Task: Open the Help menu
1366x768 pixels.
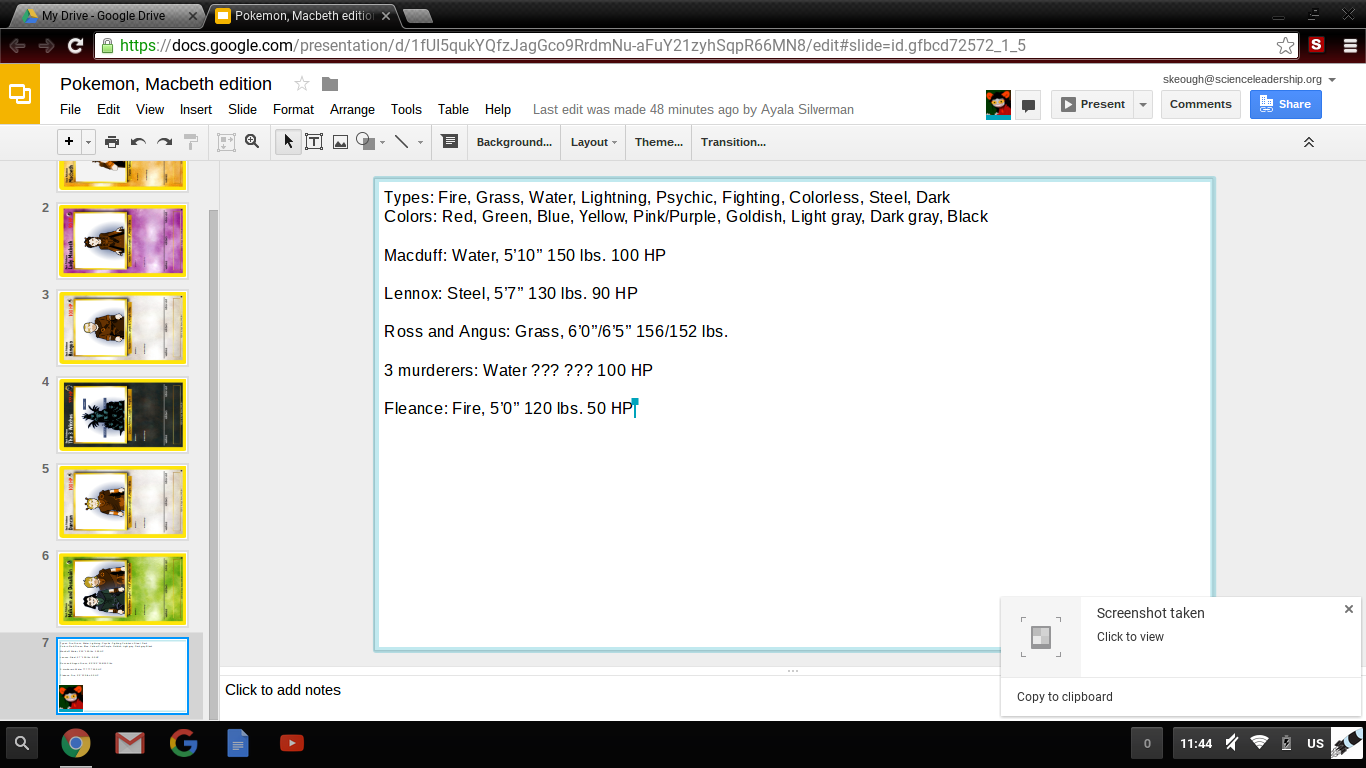Action: 498,109
